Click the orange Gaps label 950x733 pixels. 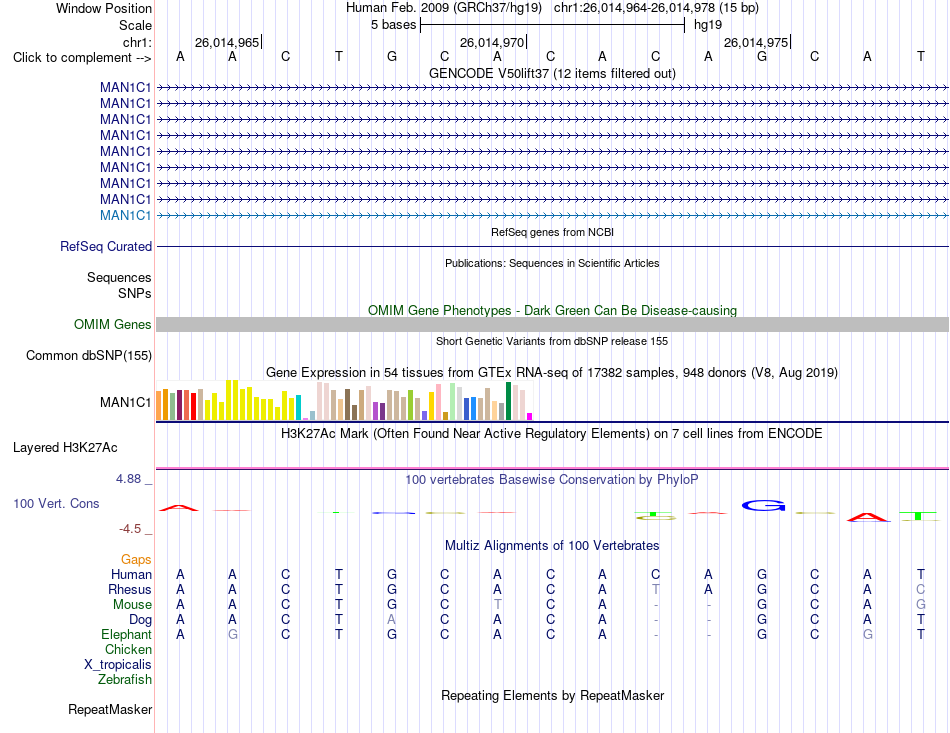coord(136,559)
